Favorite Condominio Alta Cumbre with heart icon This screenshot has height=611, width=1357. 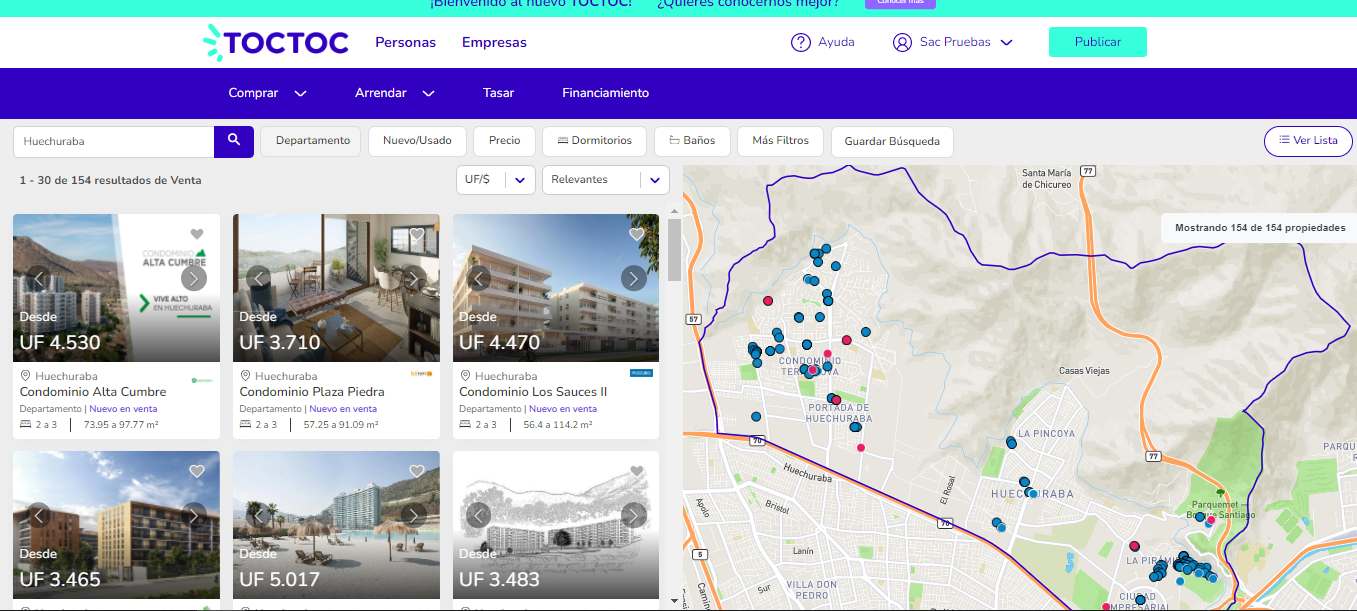[197, 234]
